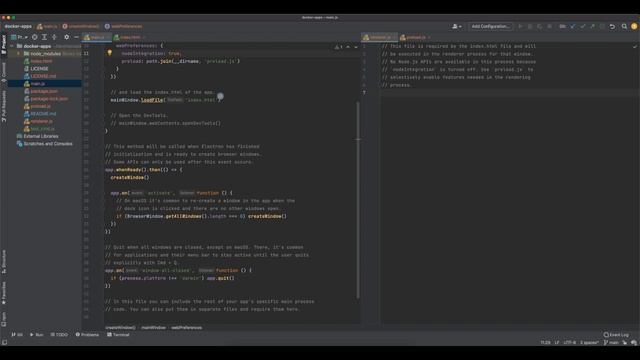Screen dimensions: 640x360
Task: Open the Pull Requests tool window button
Action: pos(4,106)
